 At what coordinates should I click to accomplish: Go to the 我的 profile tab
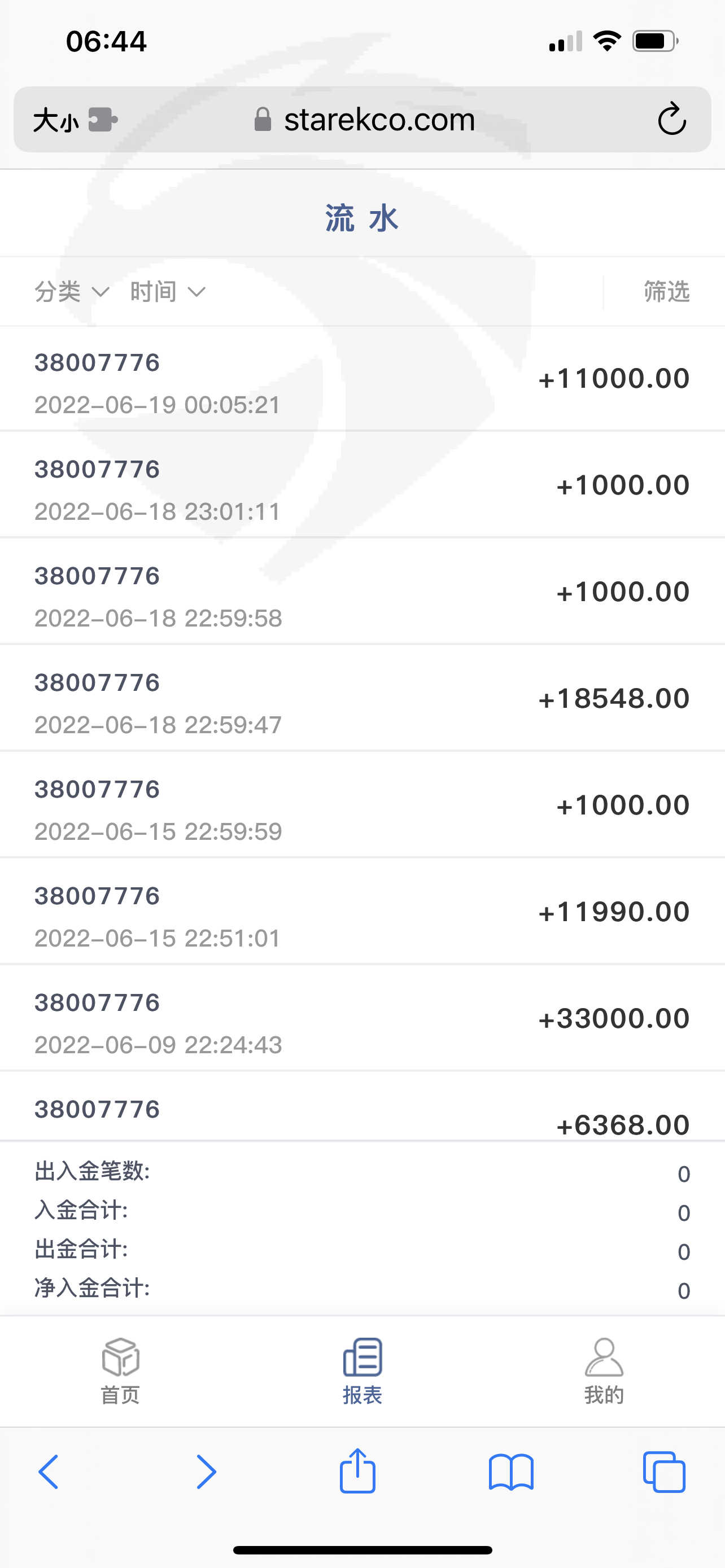pos(604,1369)
